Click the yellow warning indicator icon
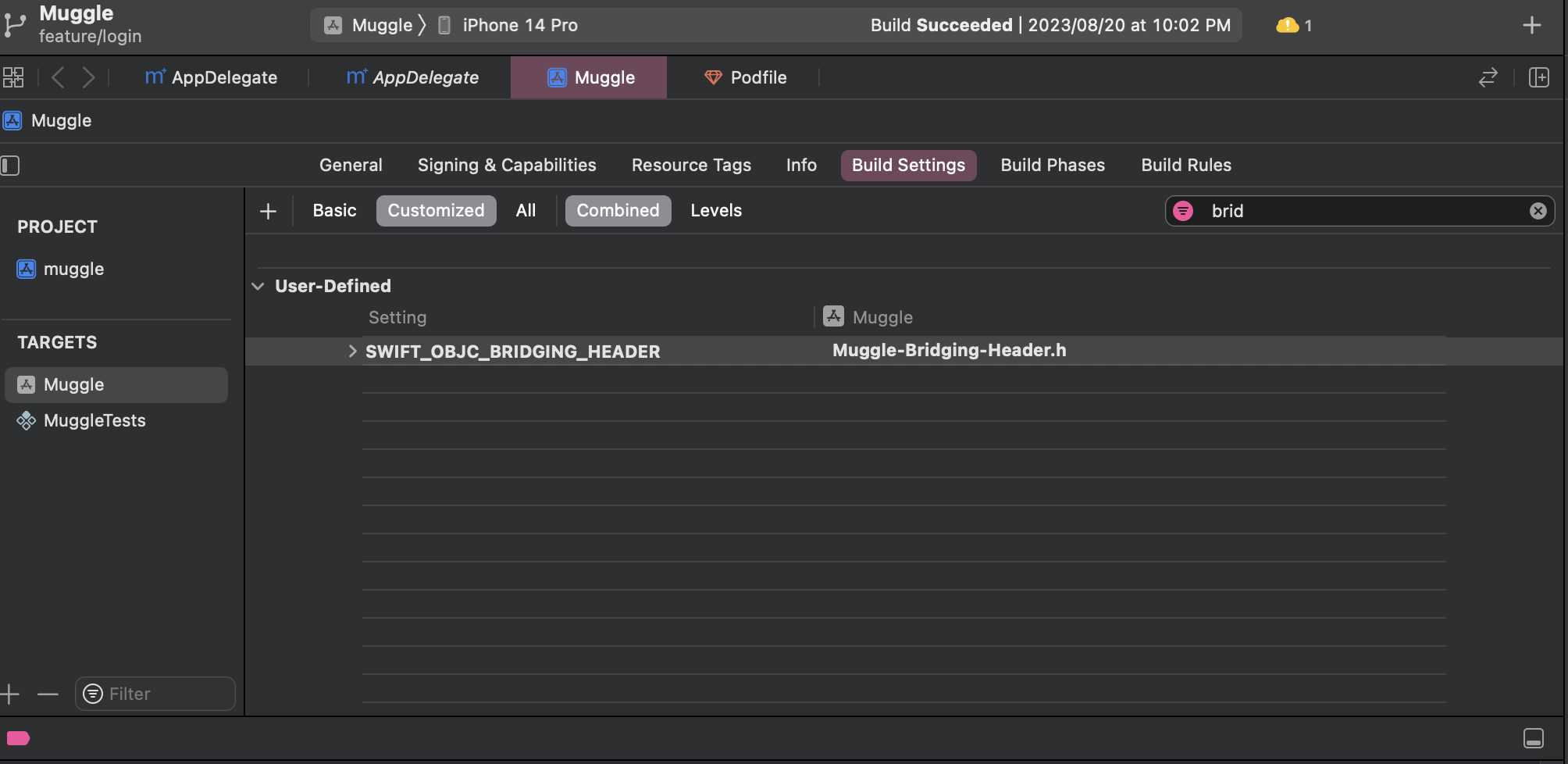The height and width of the screenshot is (764, 1568). click(x=1287, y=25)
